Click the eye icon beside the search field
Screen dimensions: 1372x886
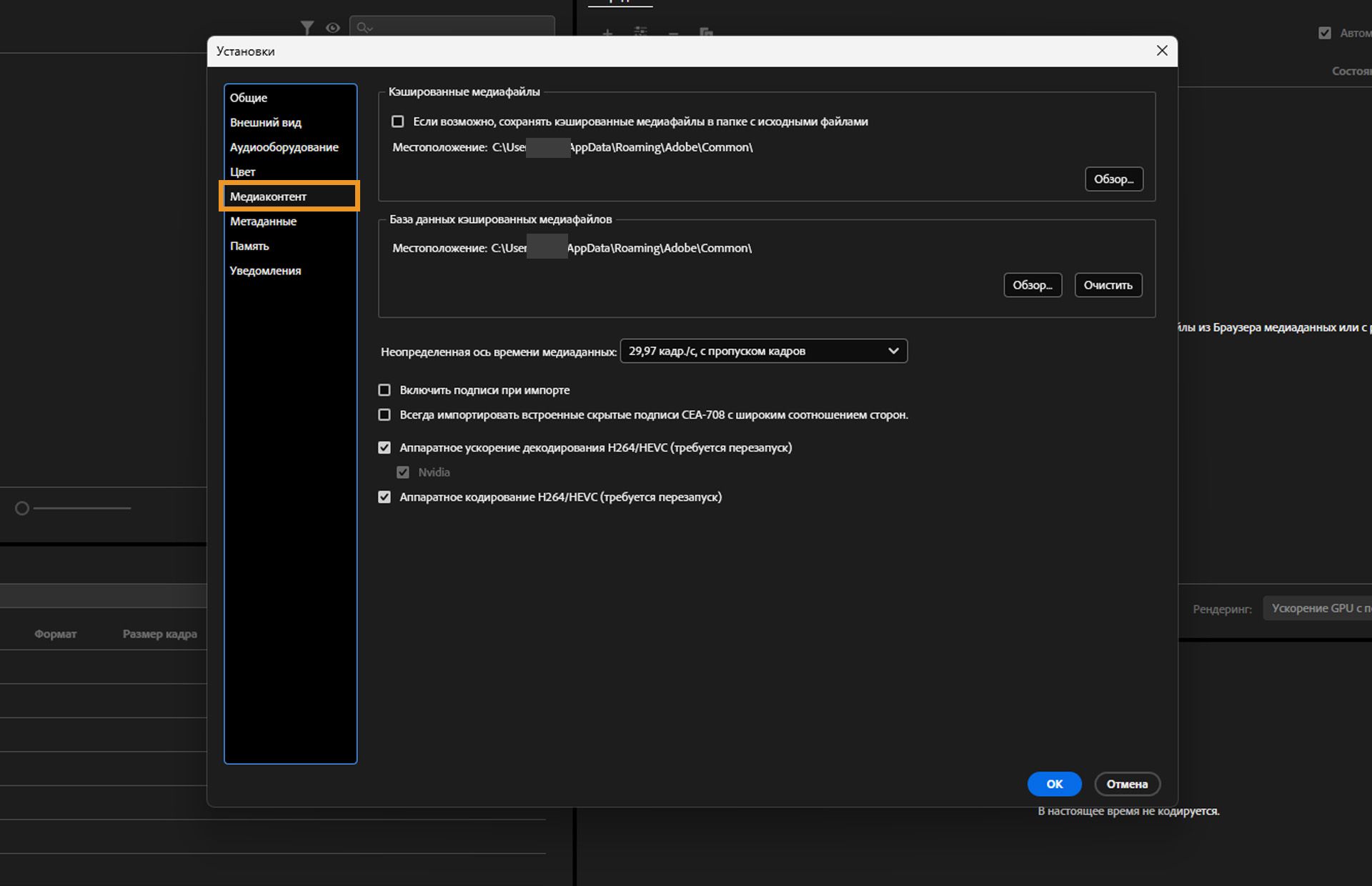coord(332,27)
